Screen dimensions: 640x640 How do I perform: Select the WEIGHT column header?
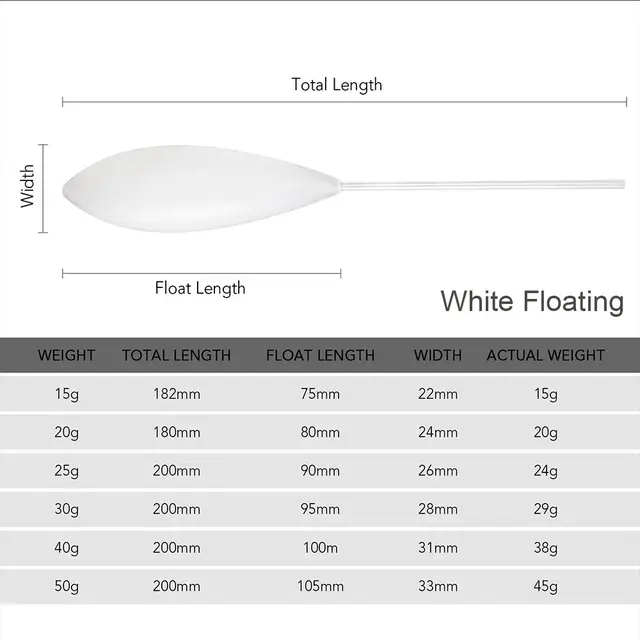click(x=67, y=355)
